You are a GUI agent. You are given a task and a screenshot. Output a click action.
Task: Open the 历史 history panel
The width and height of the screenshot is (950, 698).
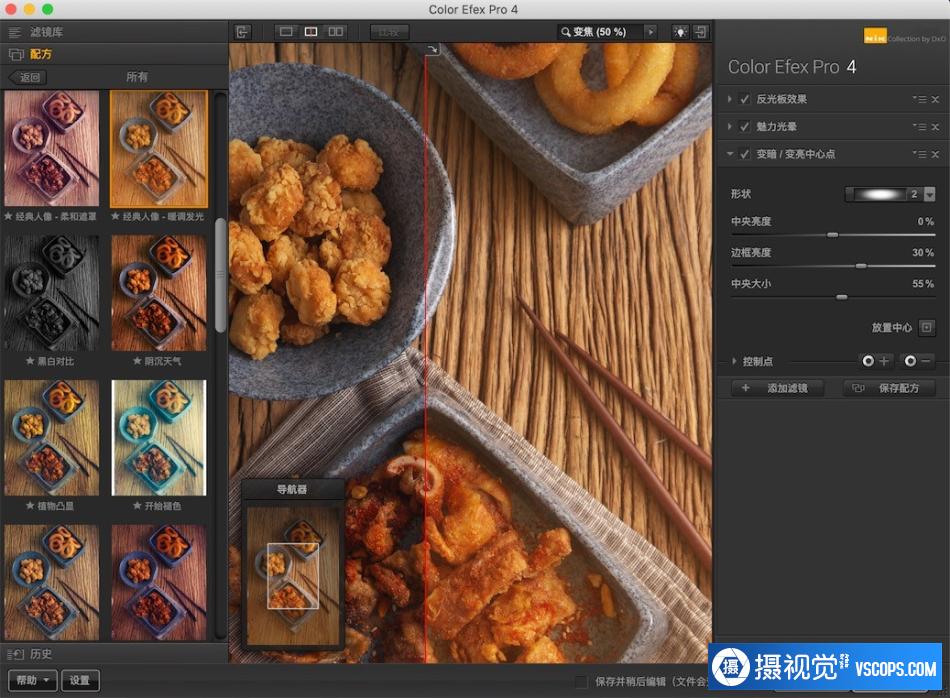(114, 654)
